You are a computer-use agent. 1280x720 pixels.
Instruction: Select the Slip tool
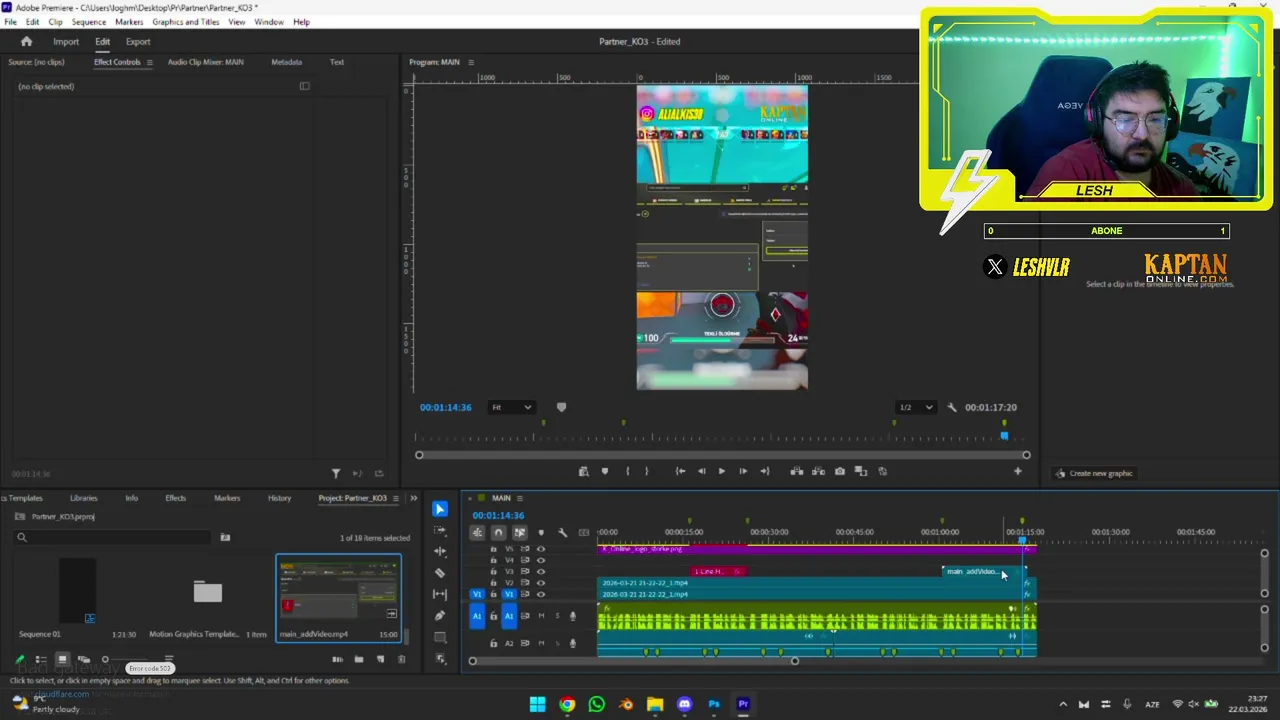[x=440, y=595]
